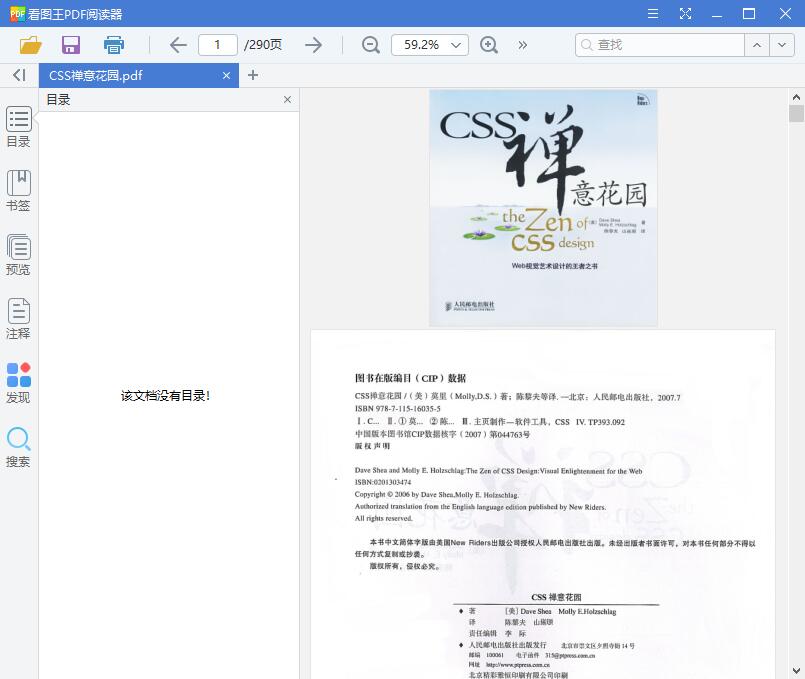Find the previous search result with the up arrow
The width and height of the screenshot is (805, 679).
pos(757,45)
